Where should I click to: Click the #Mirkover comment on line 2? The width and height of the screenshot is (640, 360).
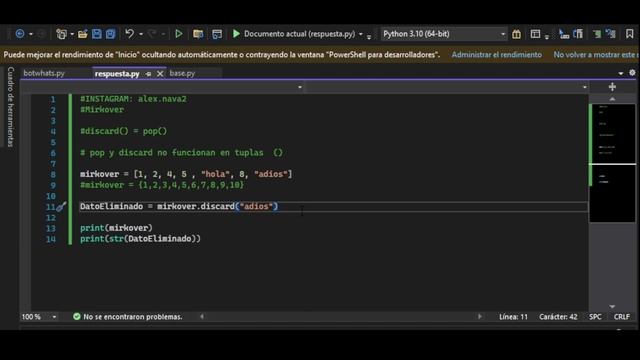click(x=102, y=110)
